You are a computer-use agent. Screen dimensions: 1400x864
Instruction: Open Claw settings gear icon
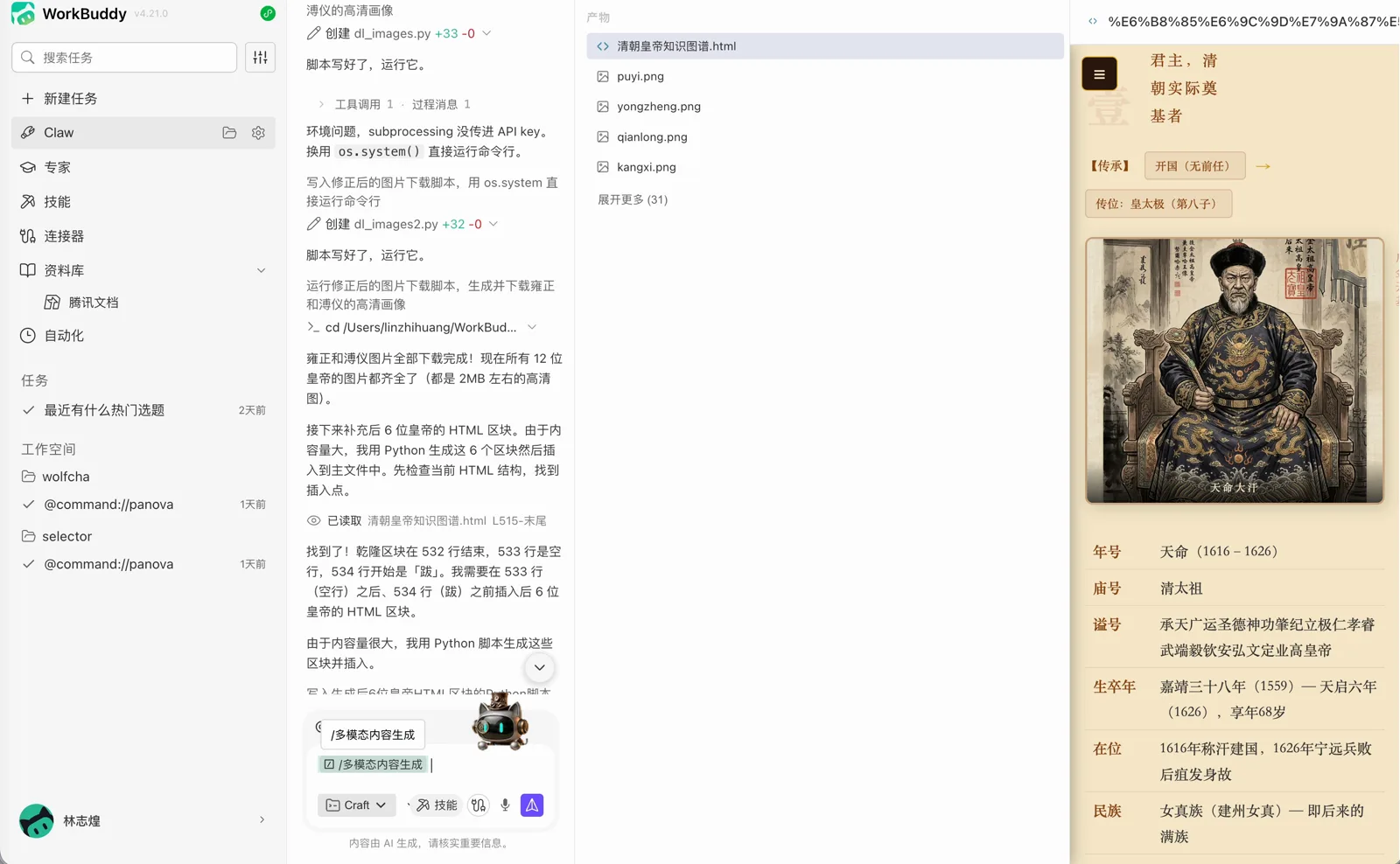[258, 133]
